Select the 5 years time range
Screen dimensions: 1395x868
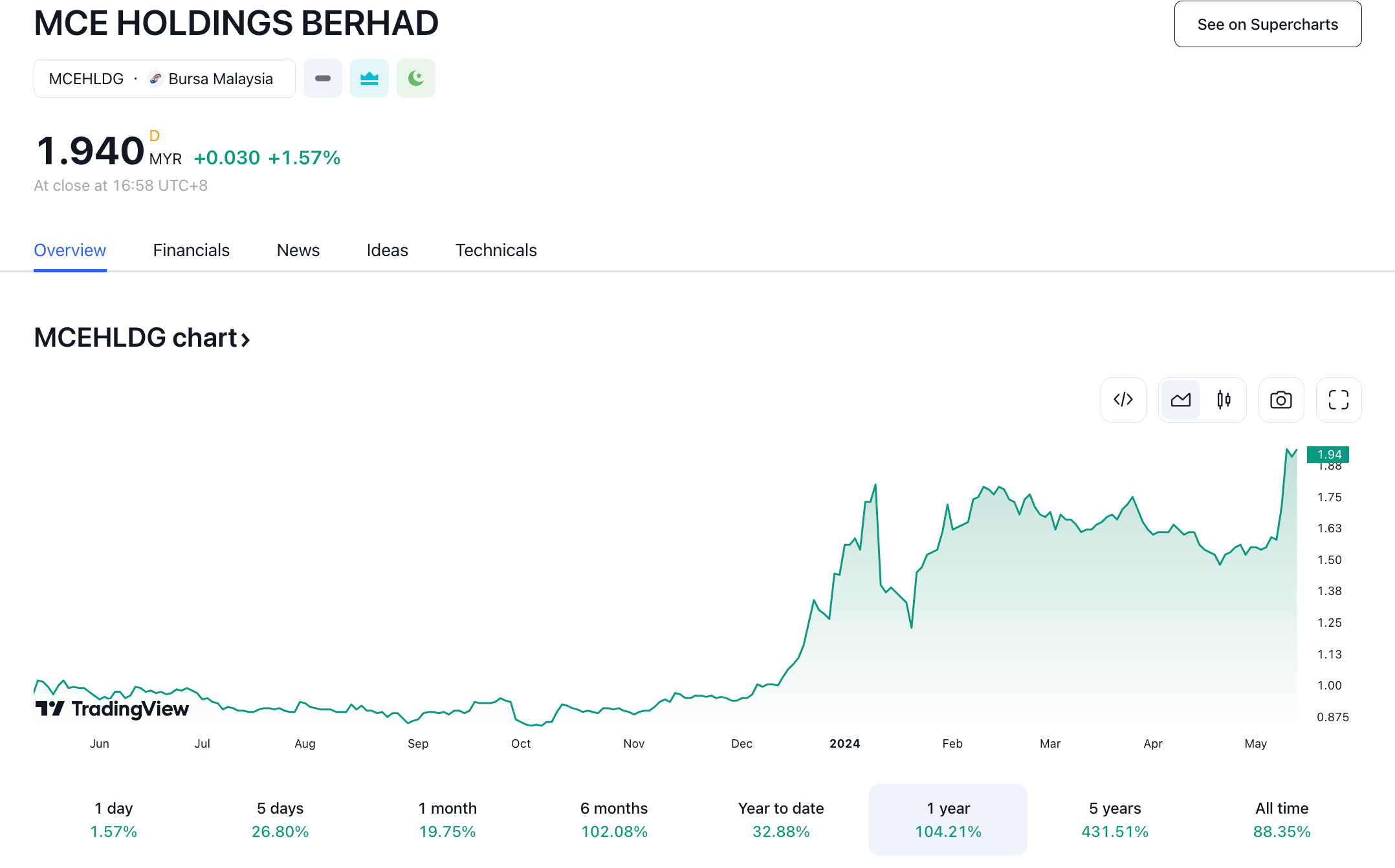[x=1114, y=819]
